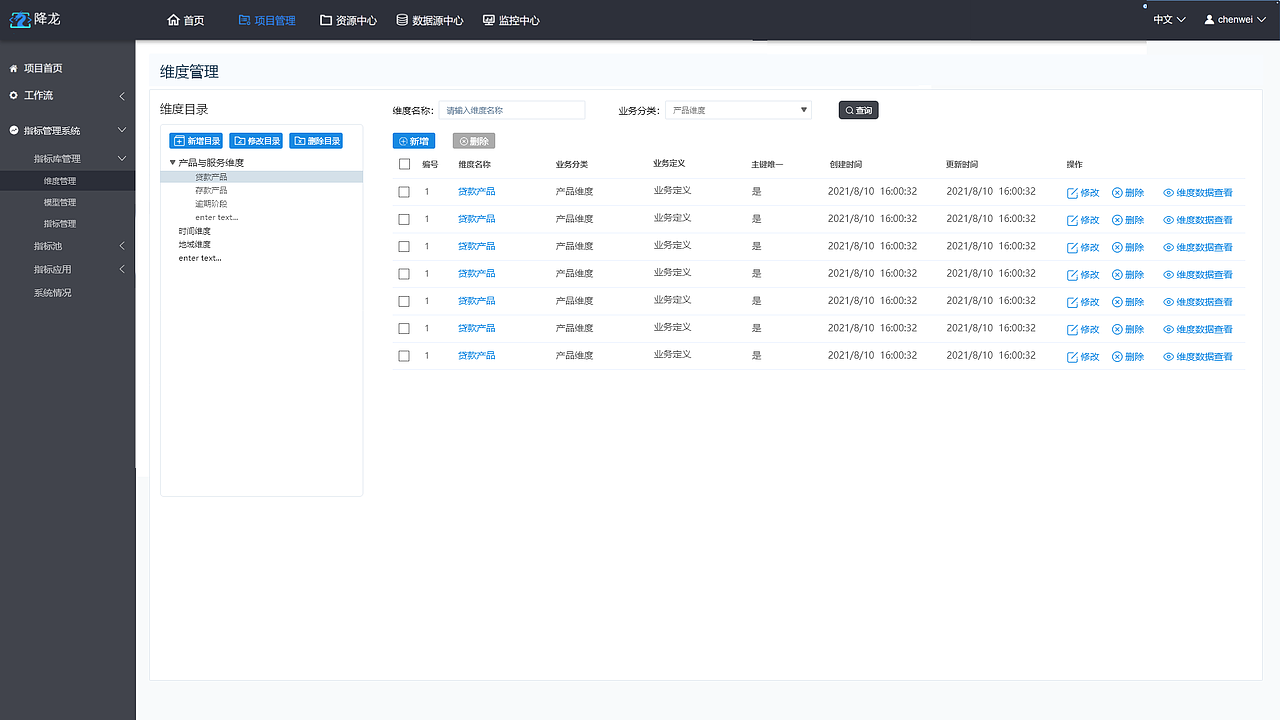This screenshot has width=1280, height=720.
Task: View dimension data via the last row's eye icon
Action: click(1168, 356)
